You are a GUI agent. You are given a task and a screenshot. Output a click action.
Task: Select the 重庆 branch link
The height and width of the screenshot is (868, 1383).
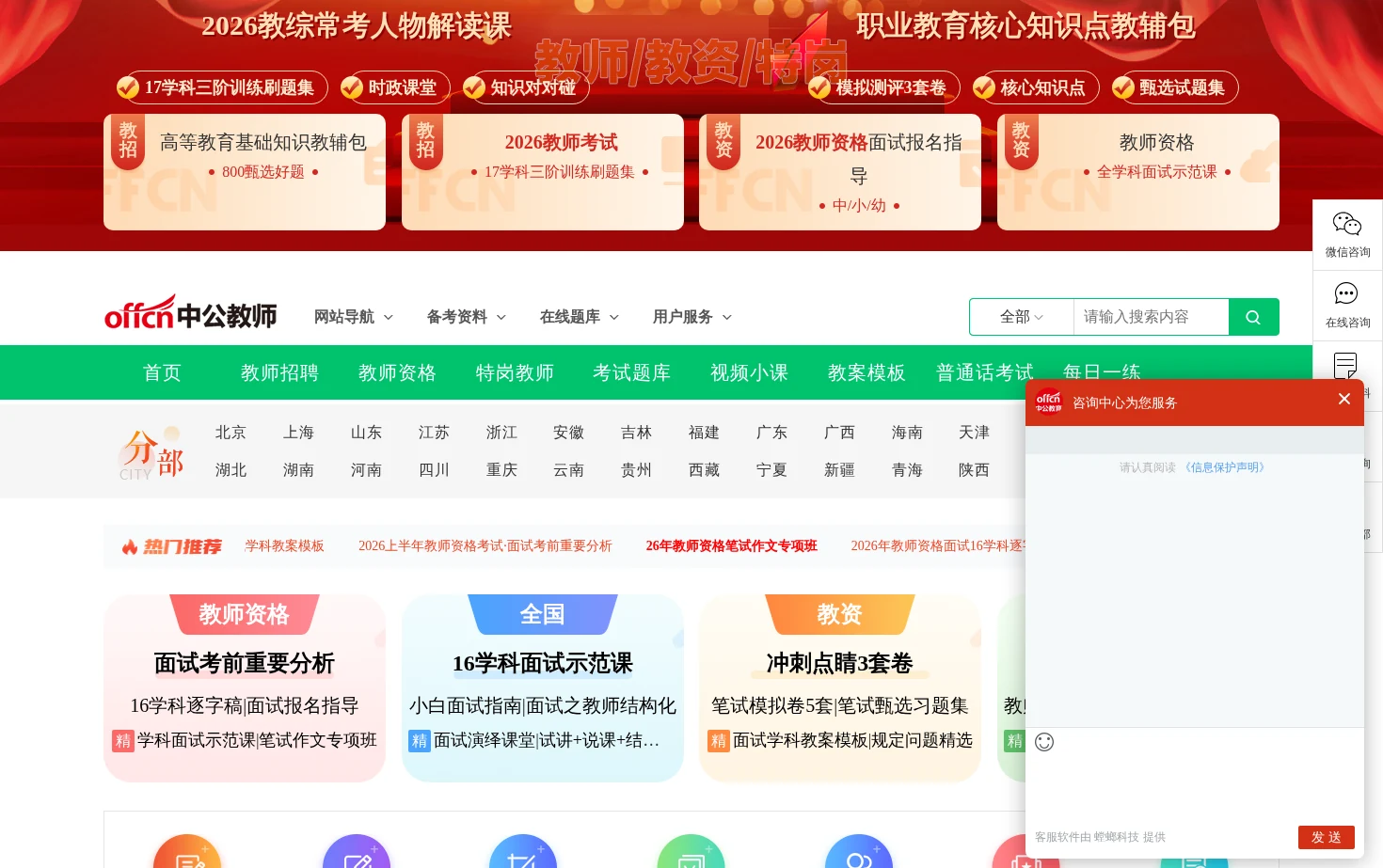[x=501, y=469]
